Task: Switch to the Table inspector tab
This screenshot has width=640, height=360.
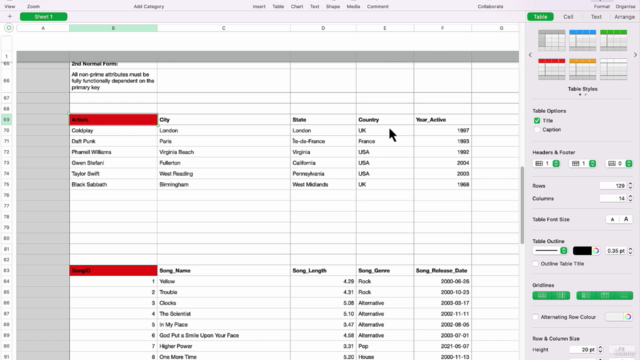Action: click(x=540, y=17)
